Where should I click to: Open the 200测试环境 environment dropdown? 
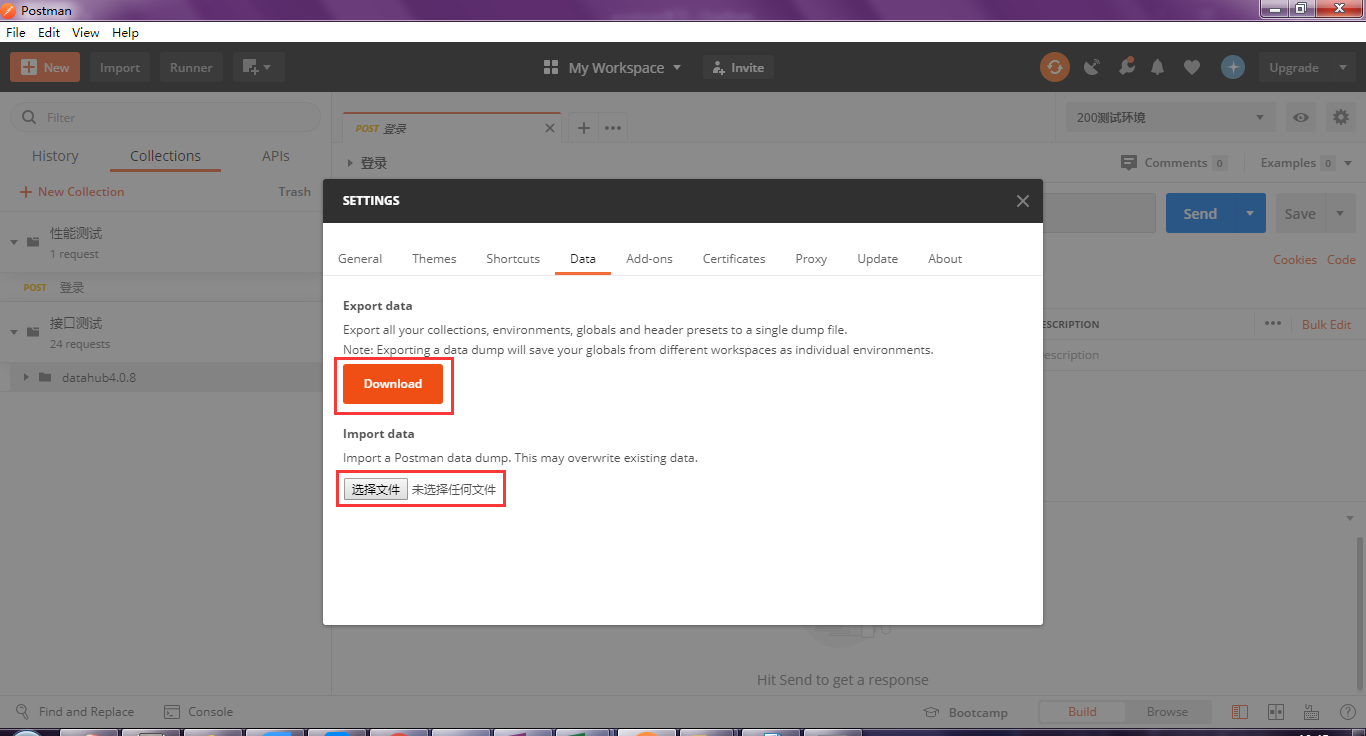[x=1170, y=117]
